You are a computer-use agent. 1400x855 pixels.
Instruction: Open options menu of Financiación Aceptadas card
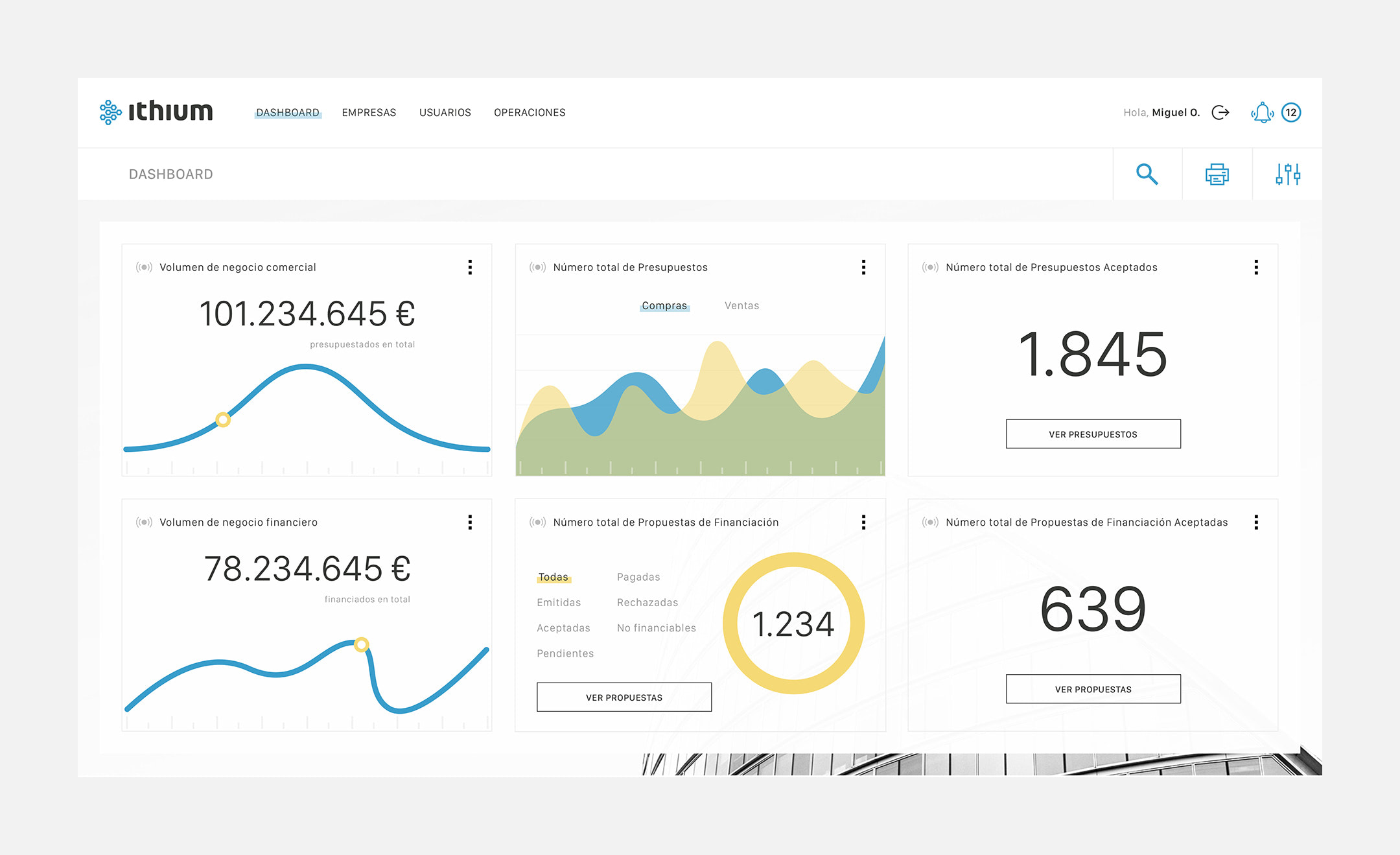click(1256, 522)
